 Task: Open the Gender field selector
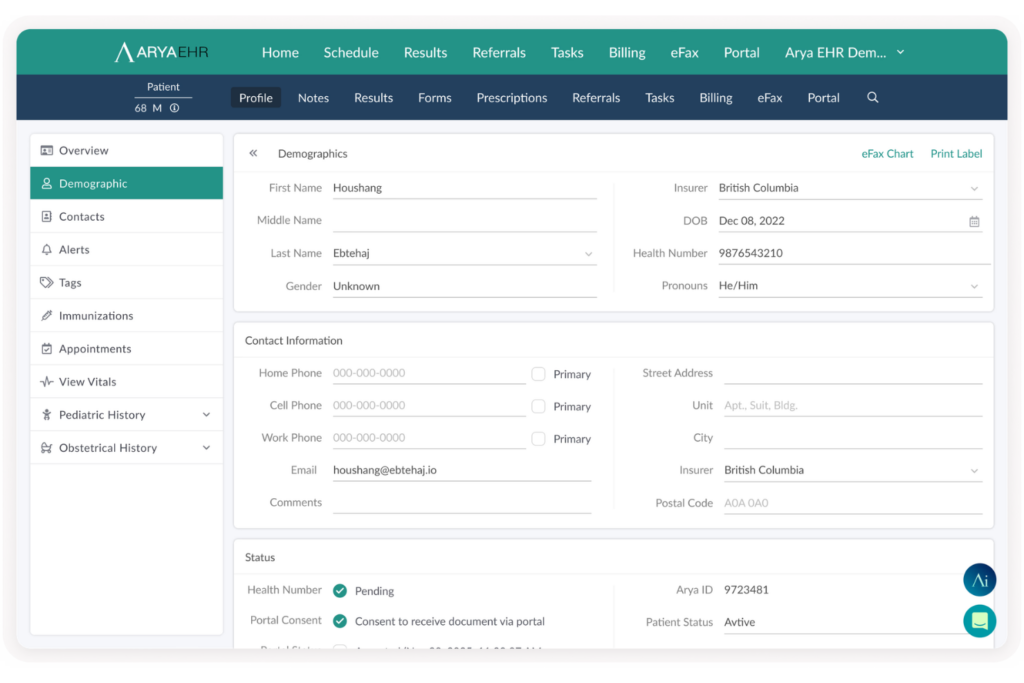click(464, 286)
